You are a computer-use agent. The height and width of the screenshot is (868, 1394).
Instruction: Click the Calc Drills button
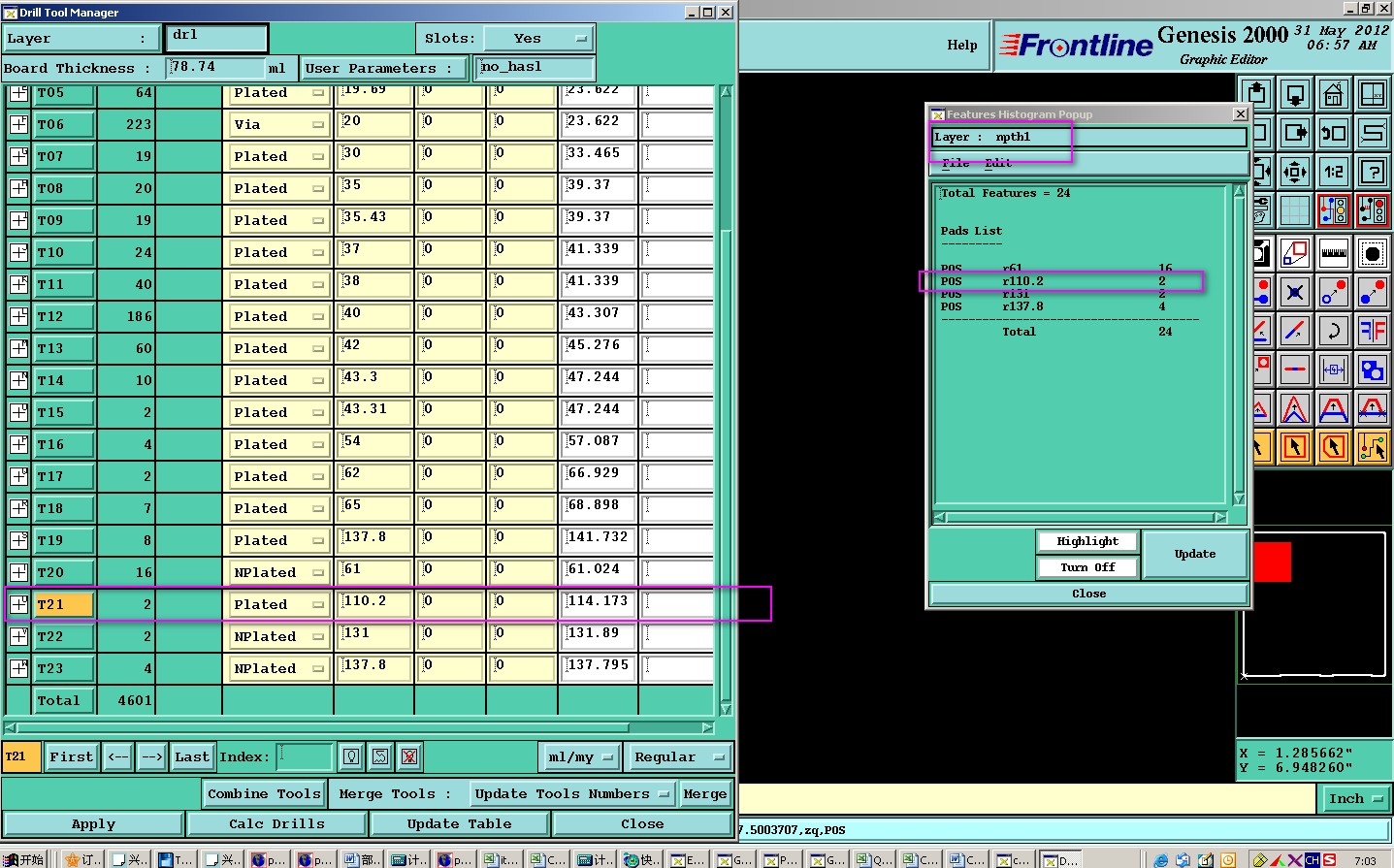(276, 823)
